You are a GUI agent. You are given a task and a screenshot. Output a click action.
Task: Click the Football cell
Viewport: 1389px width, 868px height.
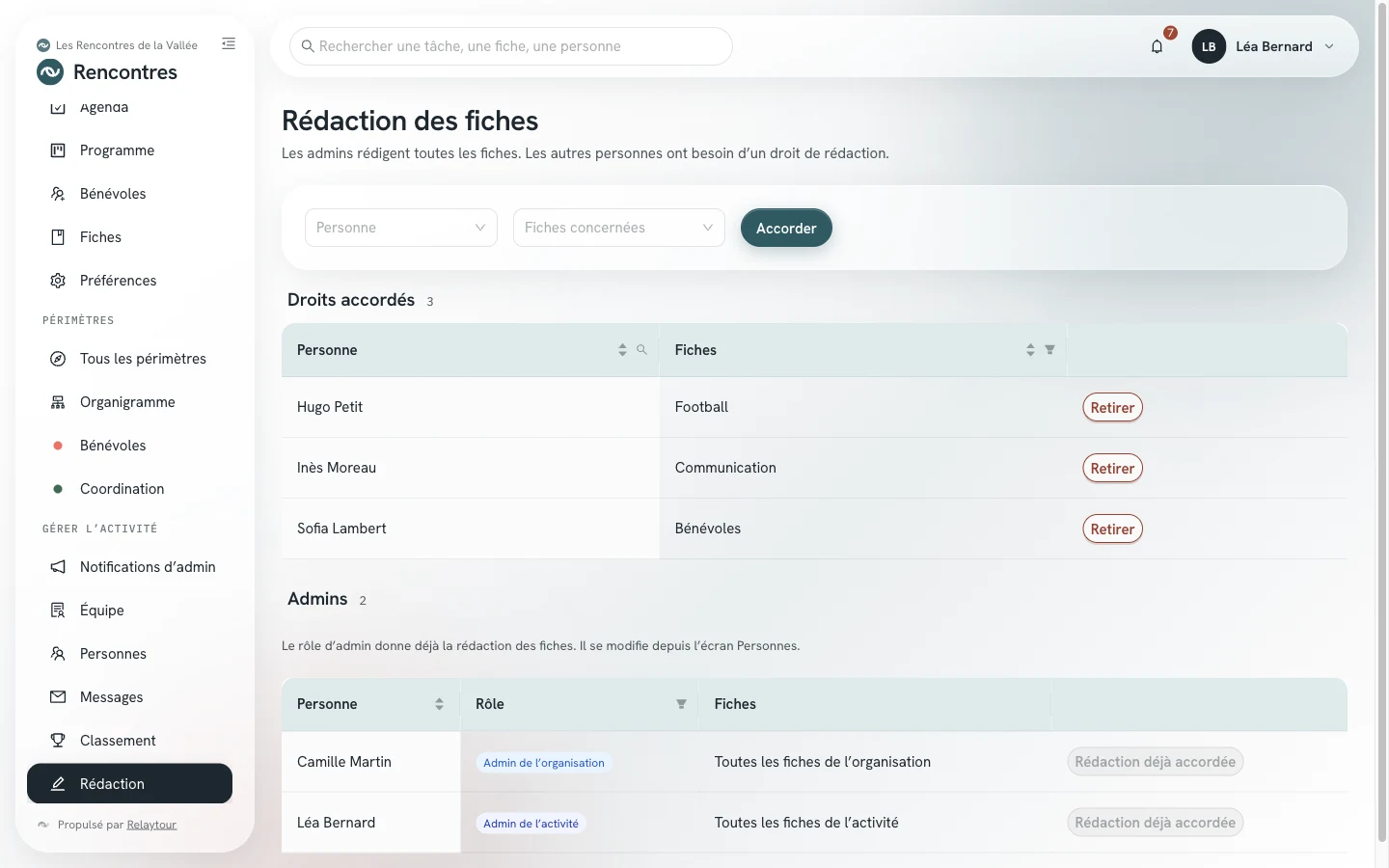point(863,407)
